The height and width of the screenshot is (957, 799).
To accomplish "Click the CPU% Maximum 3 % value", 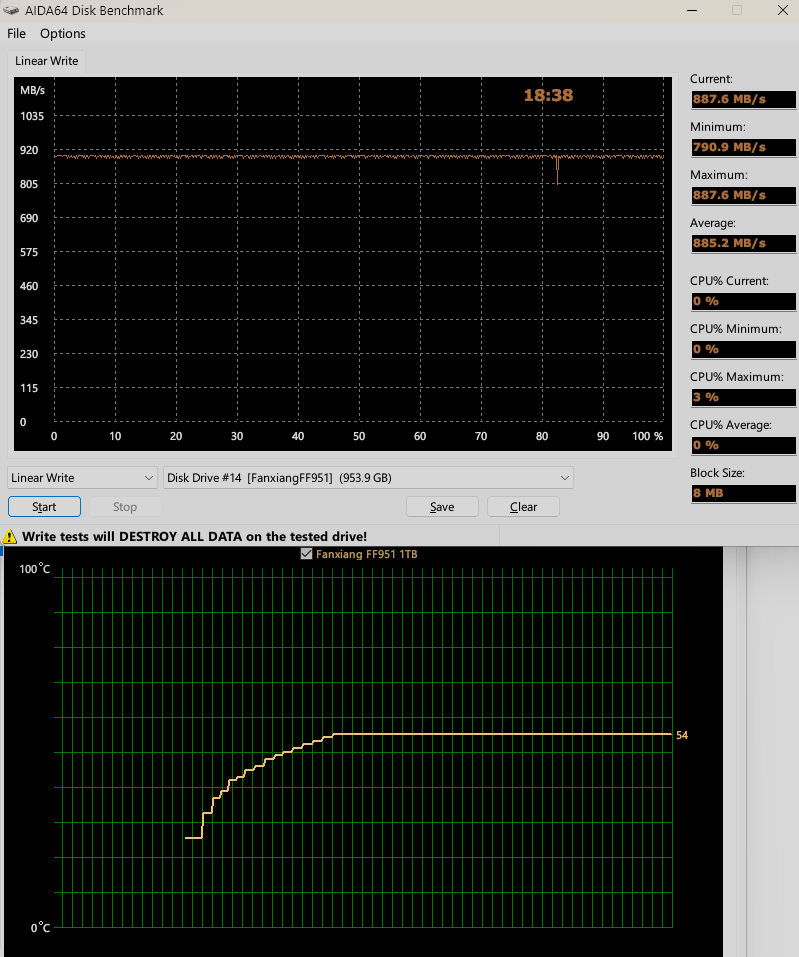I will pyautogui.click(x=743, y=397).
